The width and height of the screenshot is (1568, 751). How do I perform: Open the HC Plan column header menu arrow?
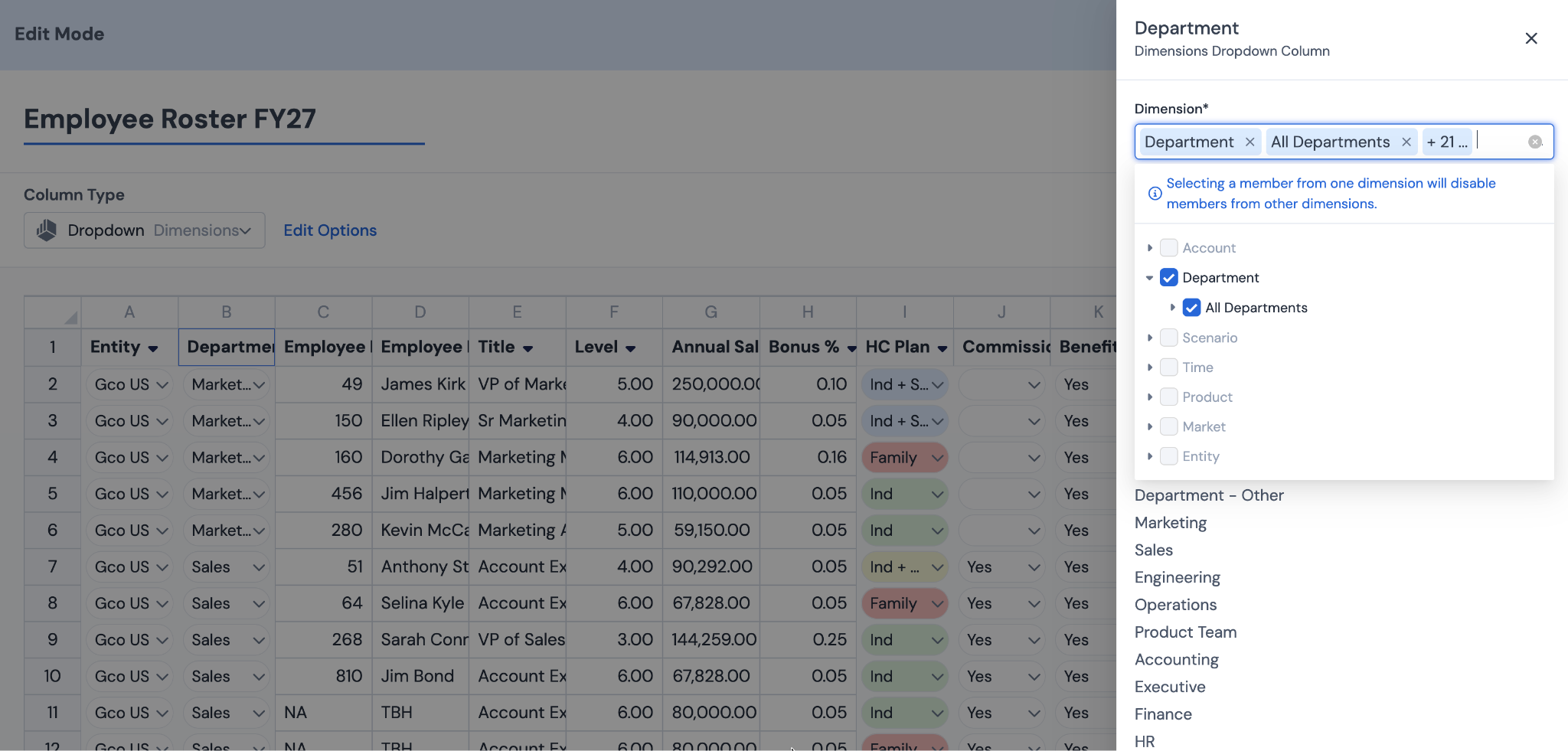[x=942, y=348]
